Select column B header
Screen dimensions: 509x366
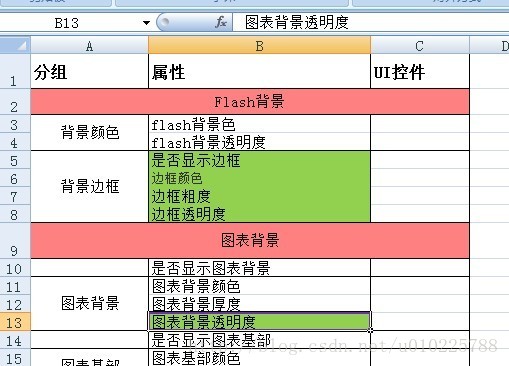pyautogui.click(x=259, y=45)
